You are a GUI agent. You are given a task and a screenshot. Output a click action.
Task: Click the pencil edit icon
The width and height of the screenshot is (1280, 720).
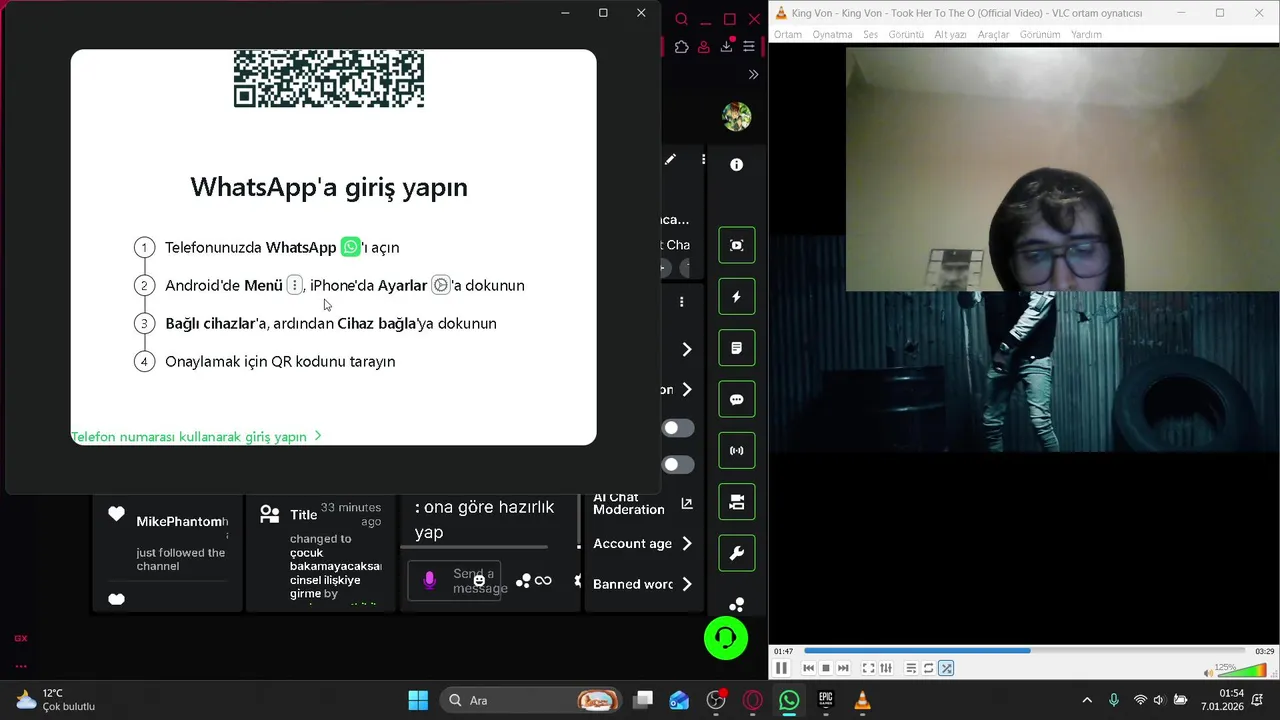[670, 159]
